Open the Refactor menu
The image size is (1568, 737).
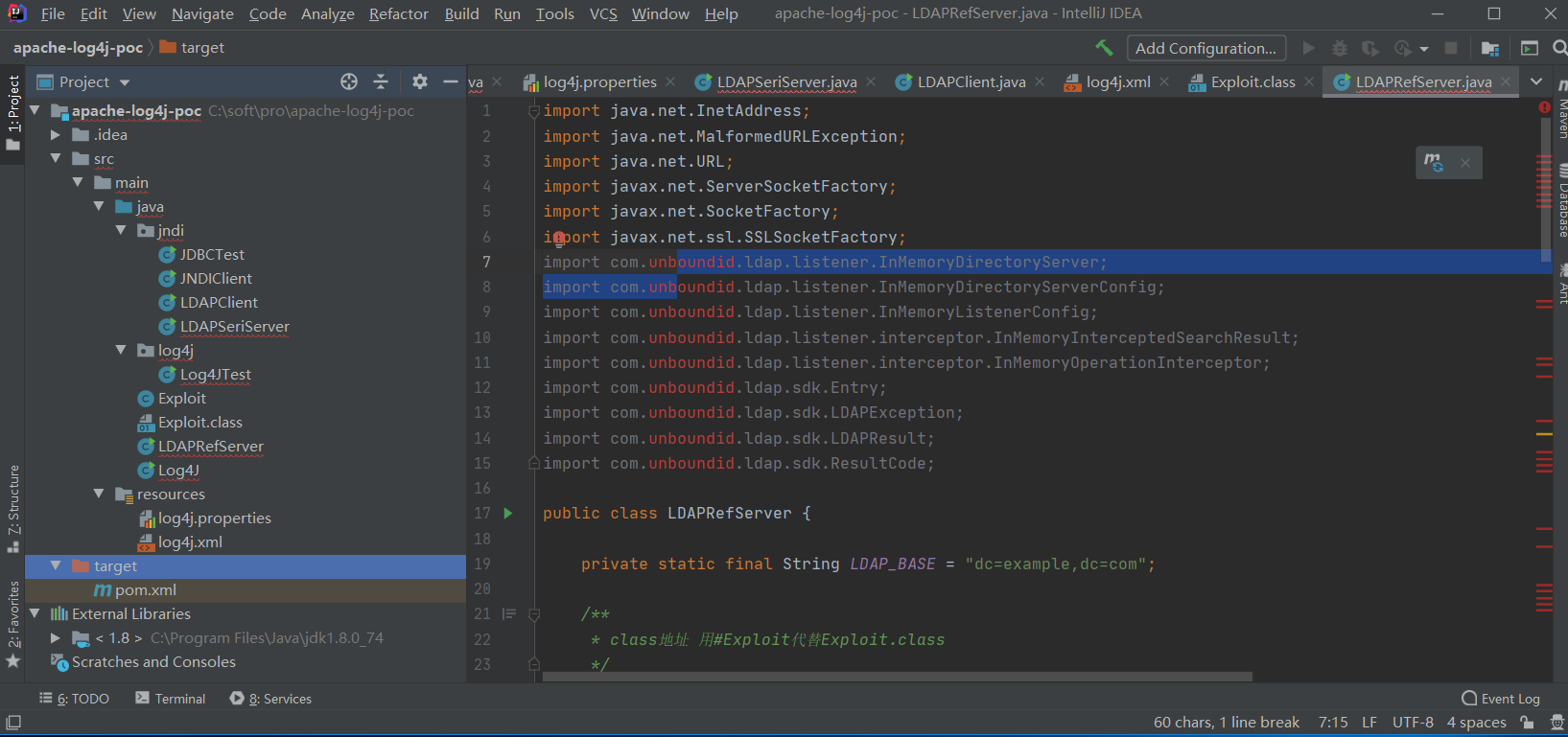[399, 13]
